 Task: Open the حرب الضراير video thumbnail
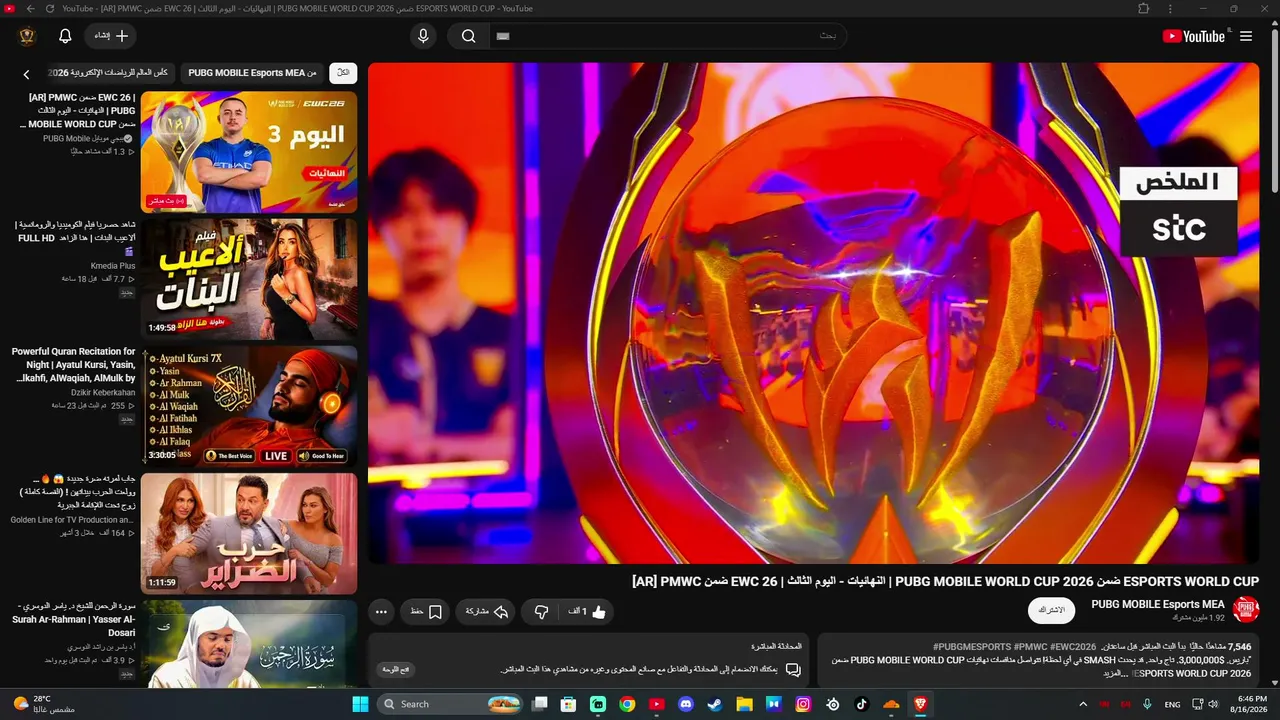coord(249,533)
